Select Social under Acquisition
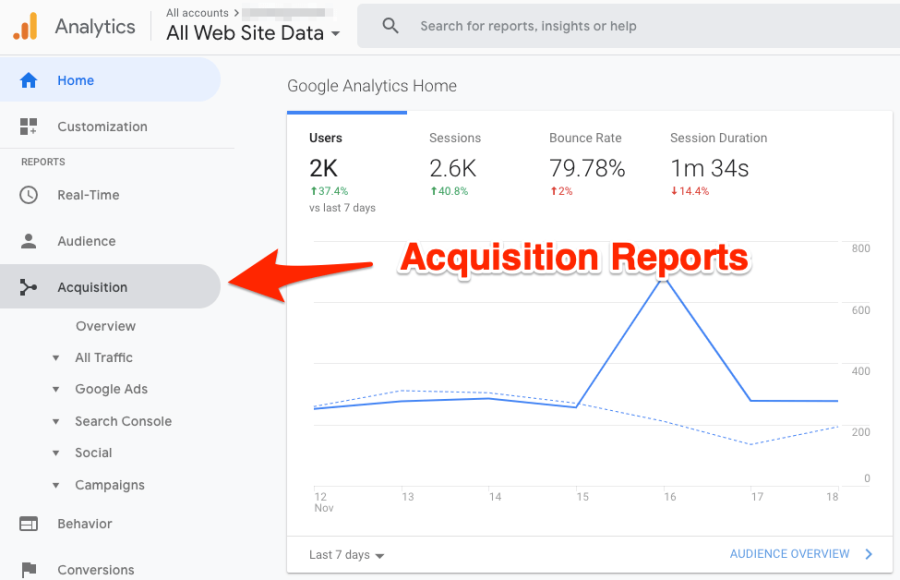 coord(94,453)
